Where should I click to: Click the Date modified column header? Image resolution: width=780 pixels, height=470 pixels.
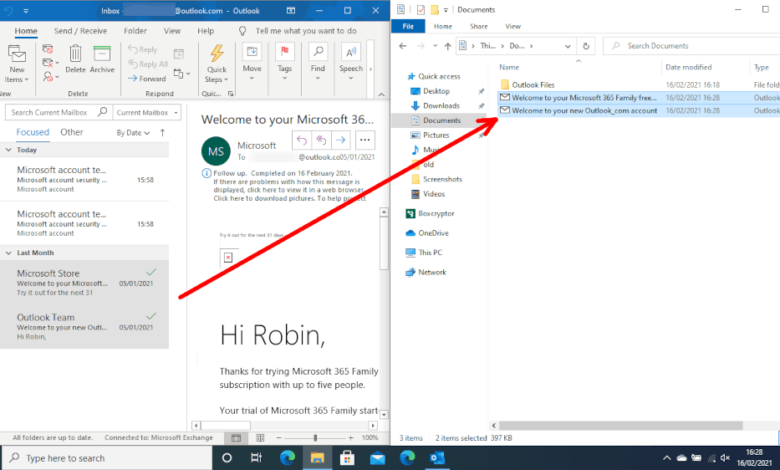tap(688, 67)
